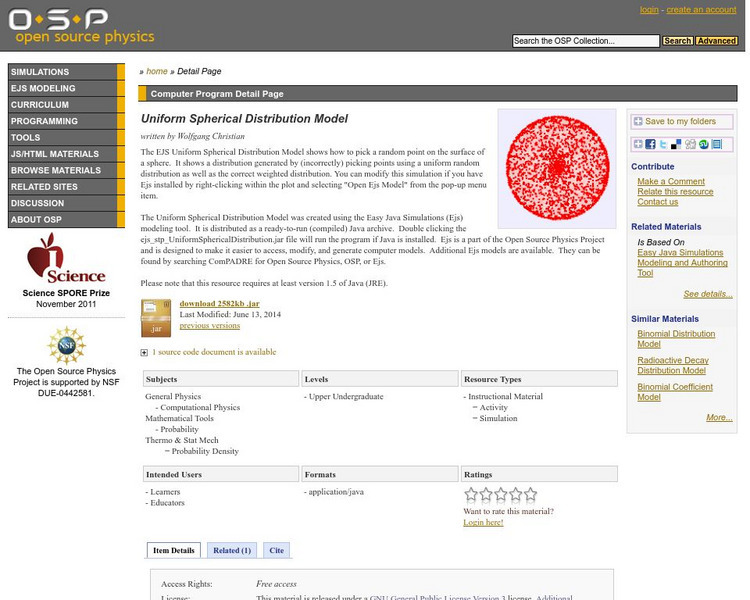The height and width of the screenshot is (600, 750).
Task: Open Binomial Coefficient Model link
Action: (x=674, y=392)
